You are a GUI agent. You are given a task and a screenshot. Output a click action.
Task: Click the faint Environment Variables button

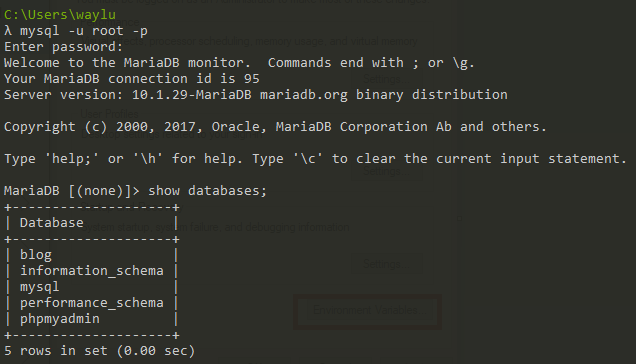pos(367,311)
